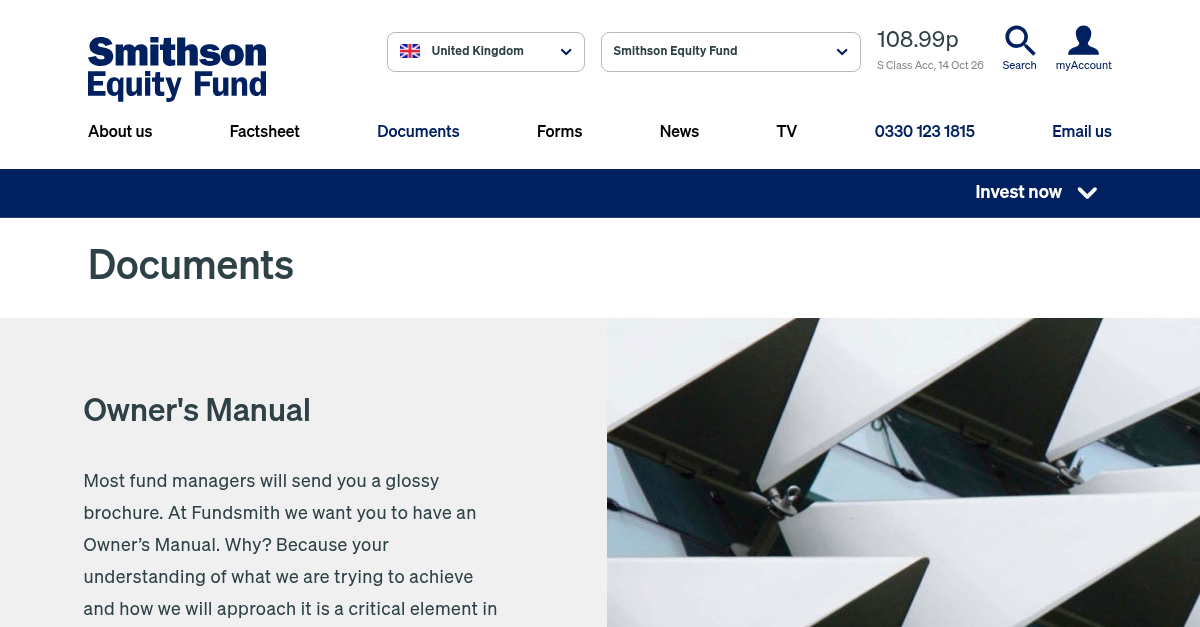Click the Smithson Equity Fund logo
Screen dimensions: 1200x627
(177, 69)
